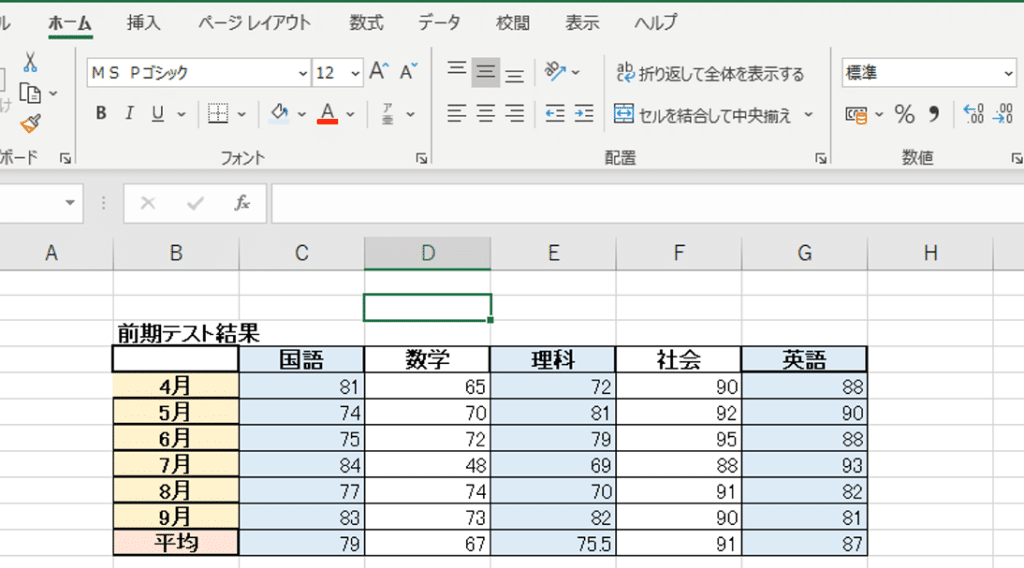
Task: Click the formula confirm checkmark
Action: [x=195, y=203]
